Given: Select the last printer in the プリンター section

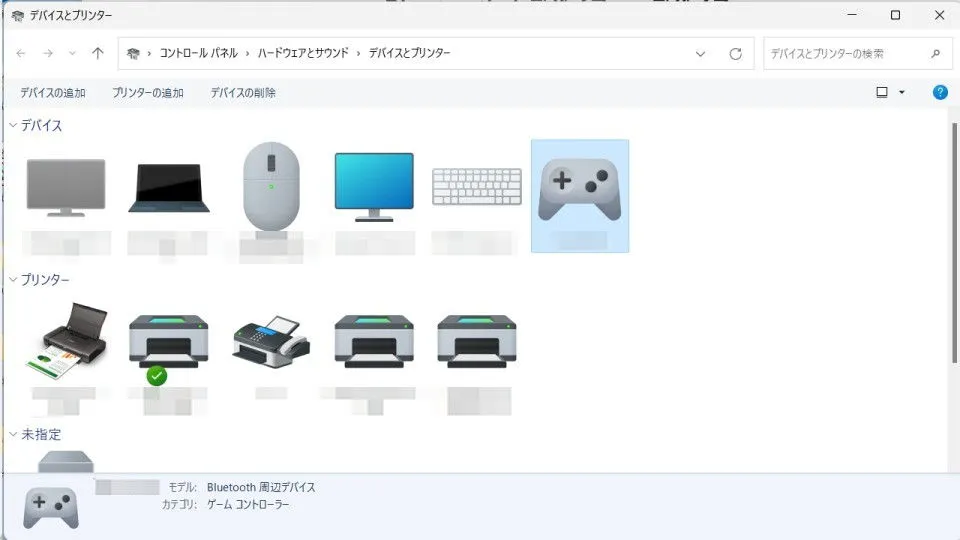Looking at the screenshot, I should 477,341.
